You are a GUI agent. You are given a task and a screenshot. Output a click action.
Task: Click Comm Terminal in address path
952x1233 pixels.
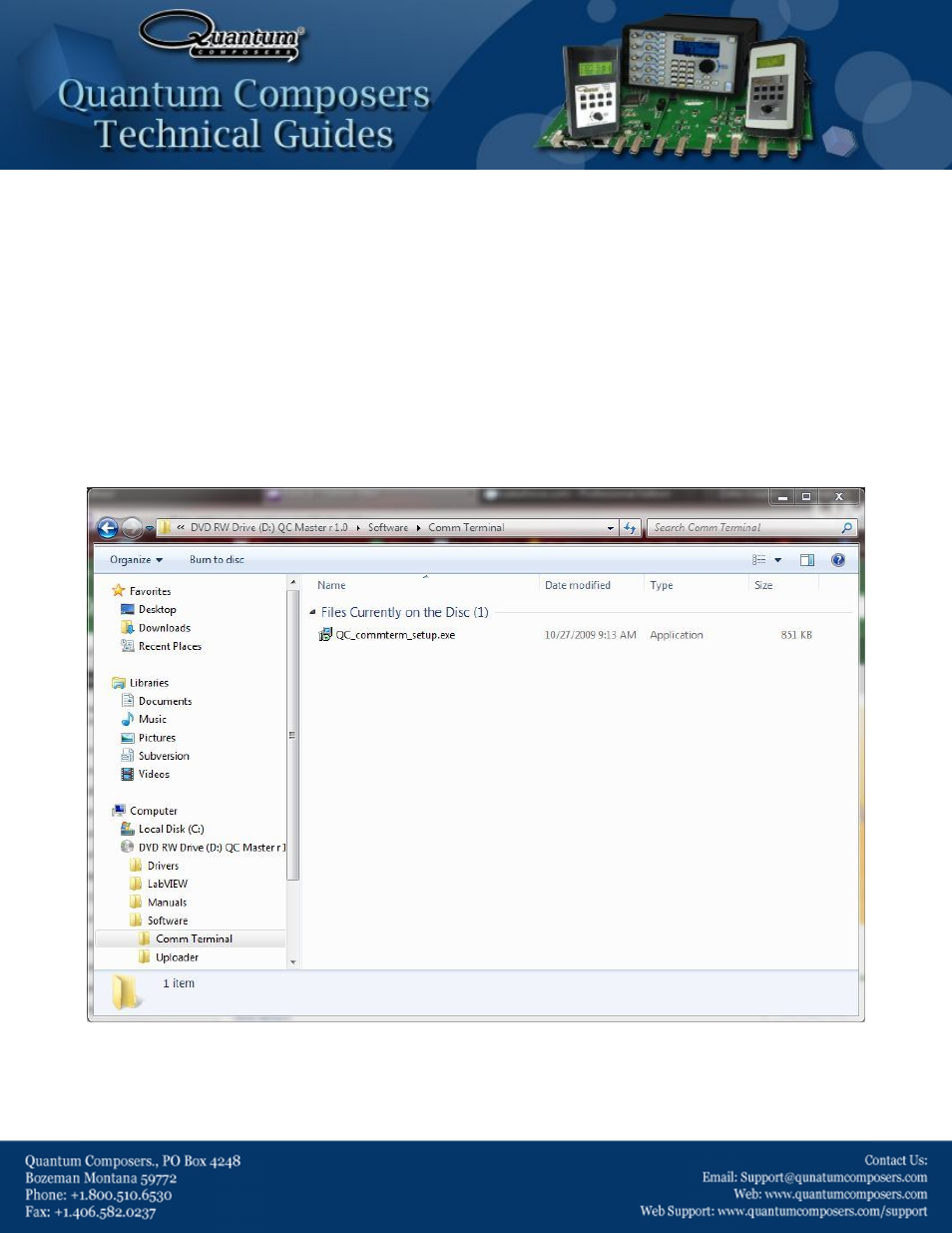point(466,527)
